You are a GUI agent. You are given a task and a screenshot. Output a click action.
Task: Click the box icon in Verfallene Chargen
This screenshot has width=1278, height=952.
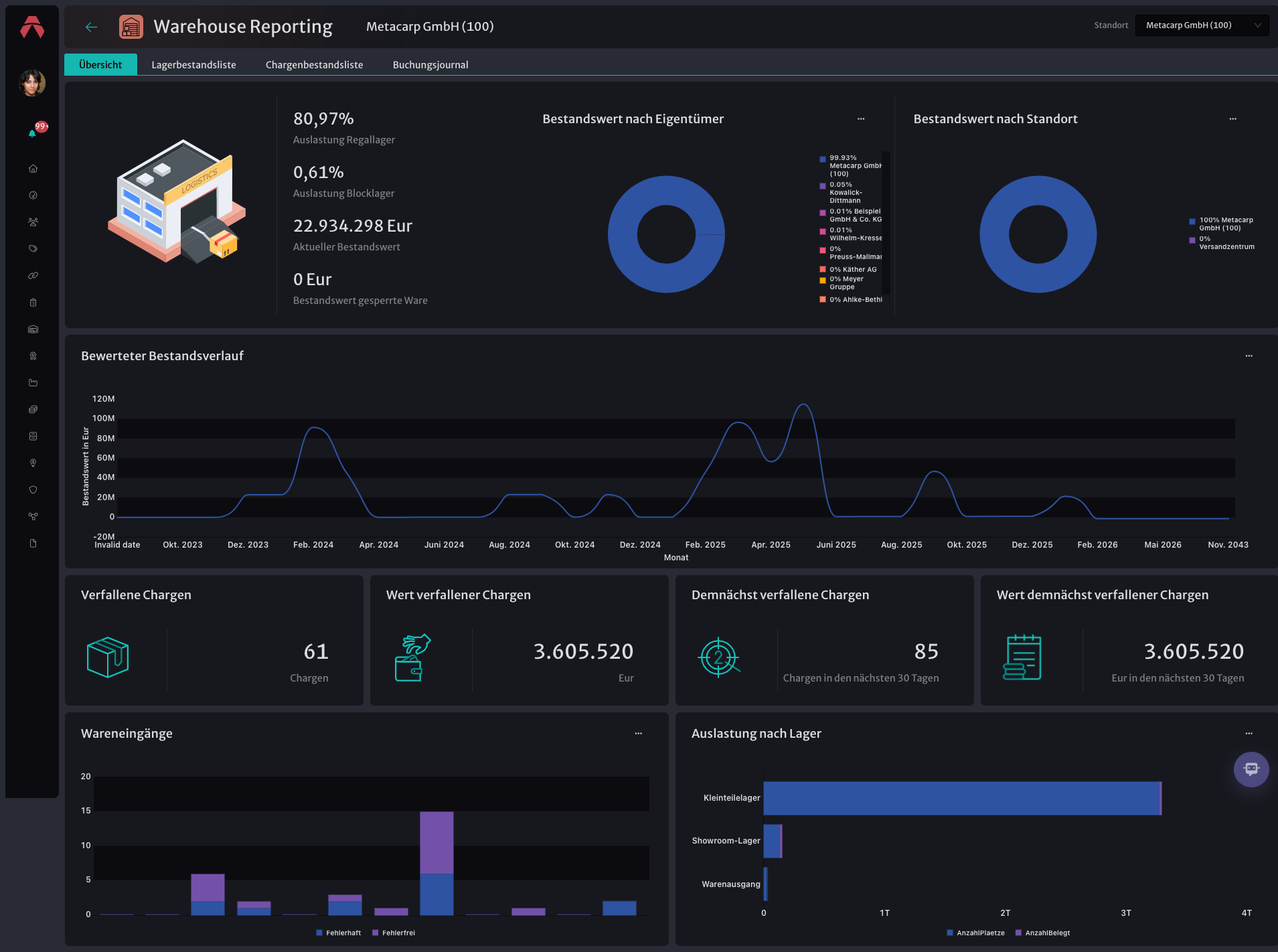[108, 657]
